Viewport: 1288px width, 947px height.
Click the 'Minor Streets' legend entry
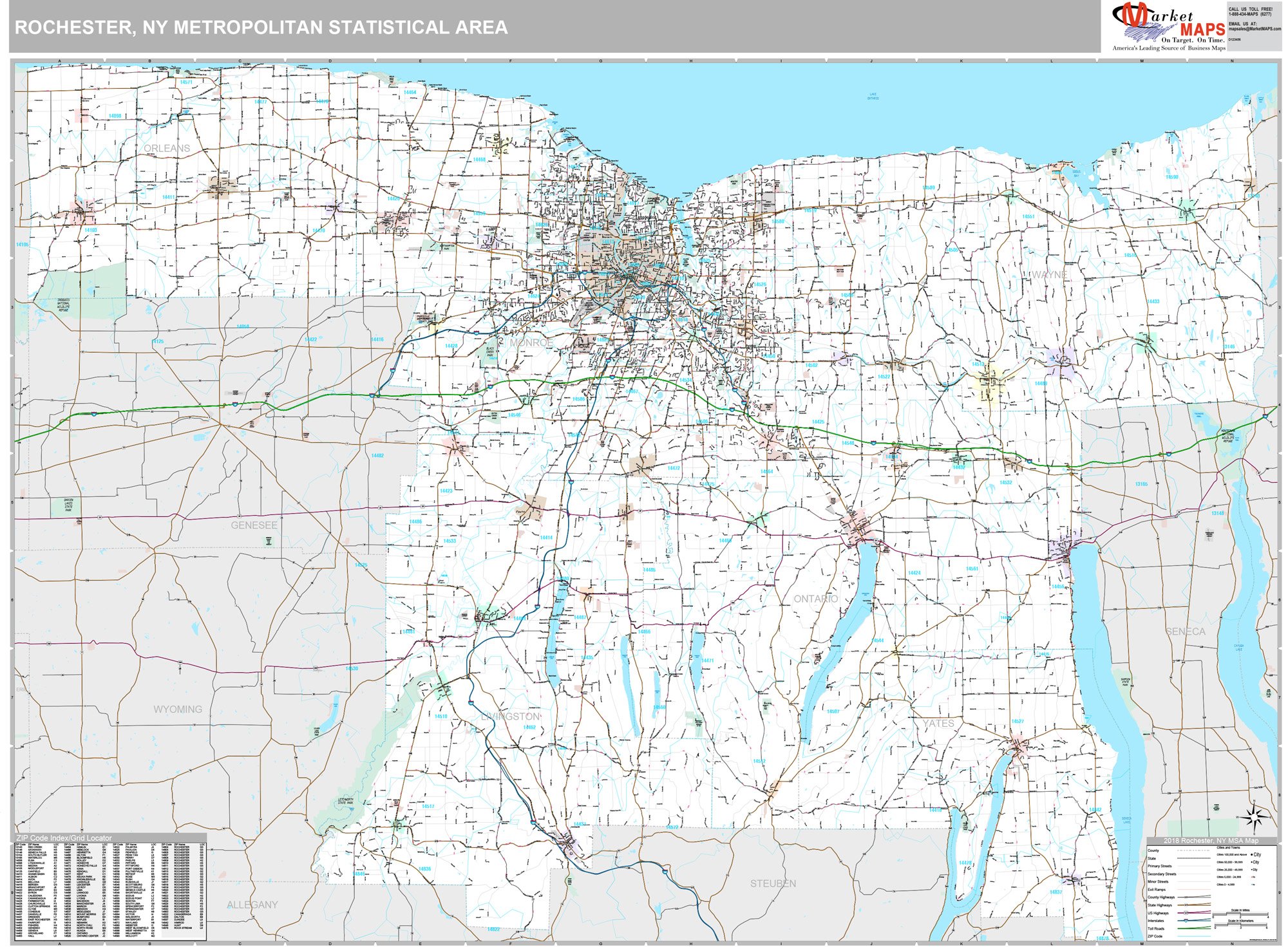pyautogui.click(x=1158, y=881)
